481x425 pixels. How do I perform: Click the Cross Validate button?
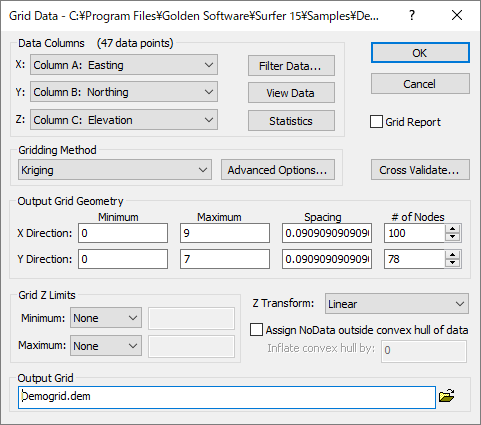pyautogui.click(x=420, y=170)
